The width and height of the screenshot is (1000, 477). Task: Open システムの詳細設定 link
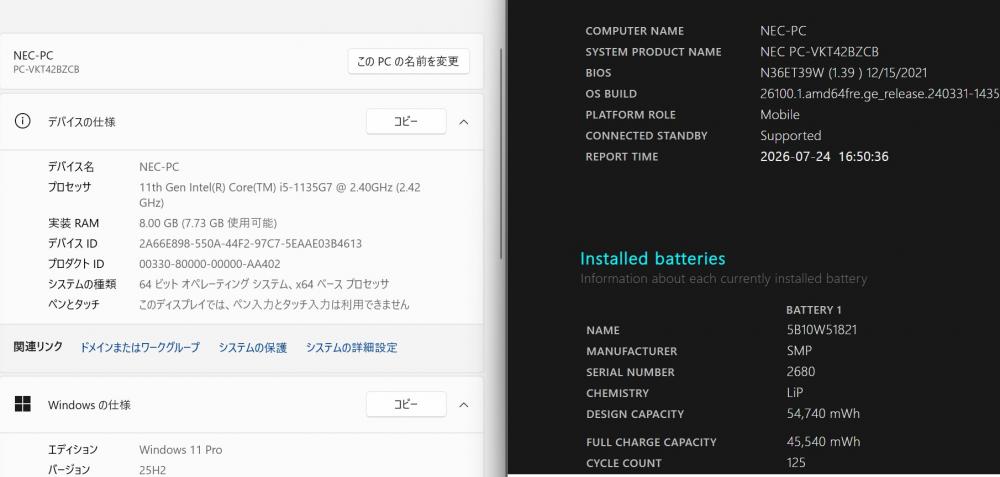click(351, 348)
